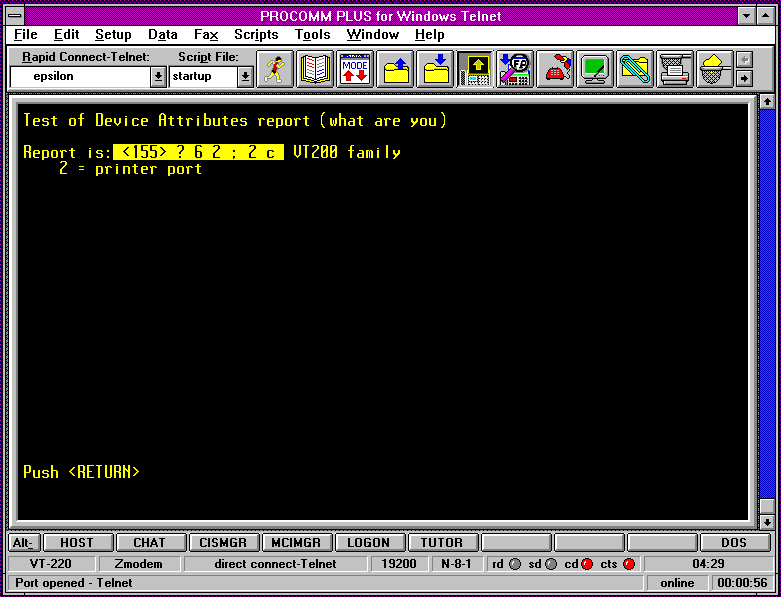This screenshot has width=781, height=597.
Task: Click the Zmodem protocol status field
Action: (x=138, y=564)
